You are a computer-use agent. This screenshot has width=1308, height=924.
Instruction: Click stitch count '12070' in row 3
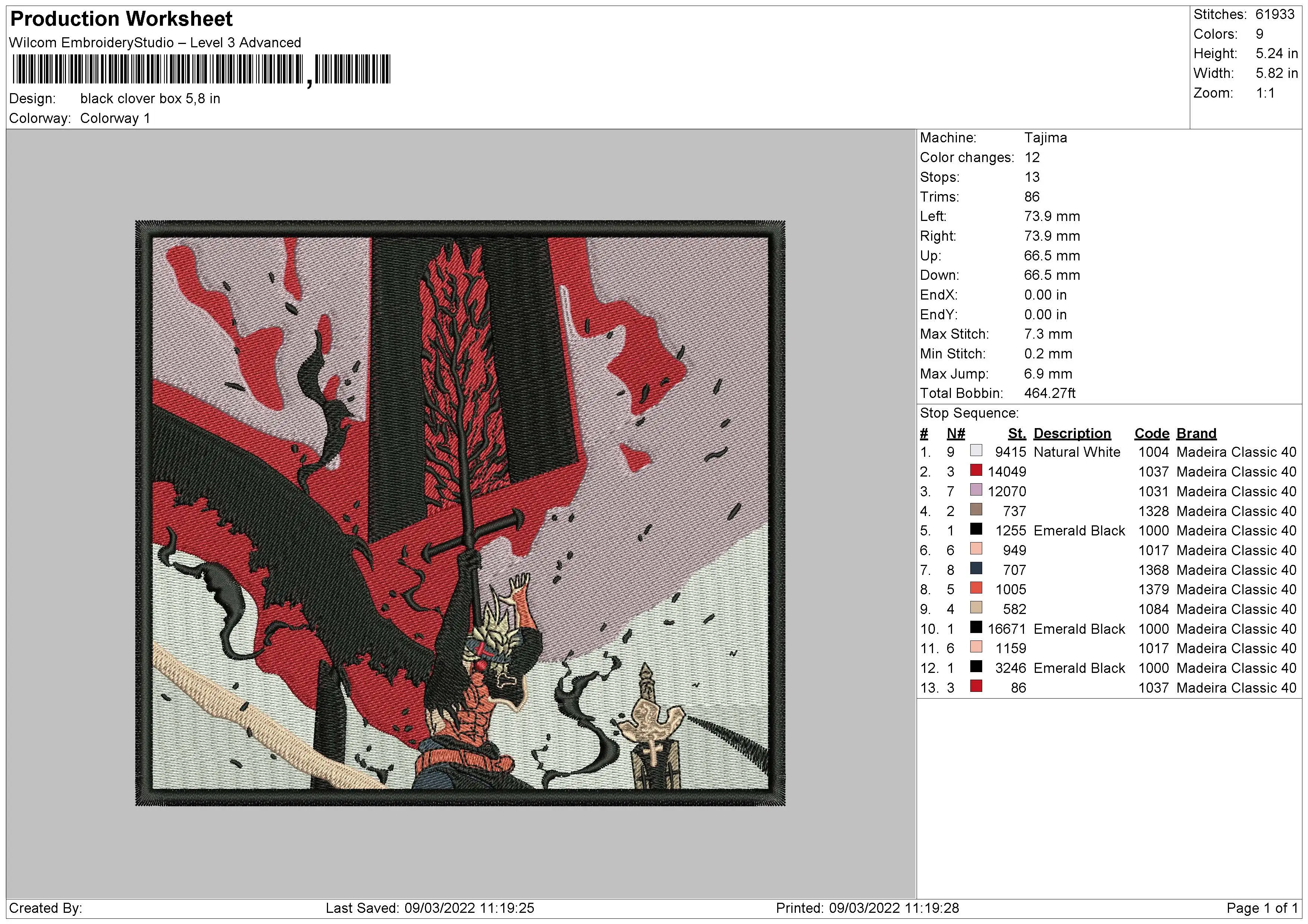[1007, 491]
